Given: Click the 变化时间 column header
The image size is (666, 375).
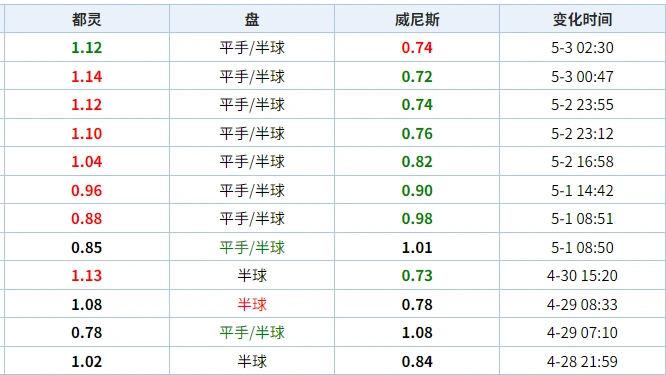Looking at the screenshot, I should 582,20.
